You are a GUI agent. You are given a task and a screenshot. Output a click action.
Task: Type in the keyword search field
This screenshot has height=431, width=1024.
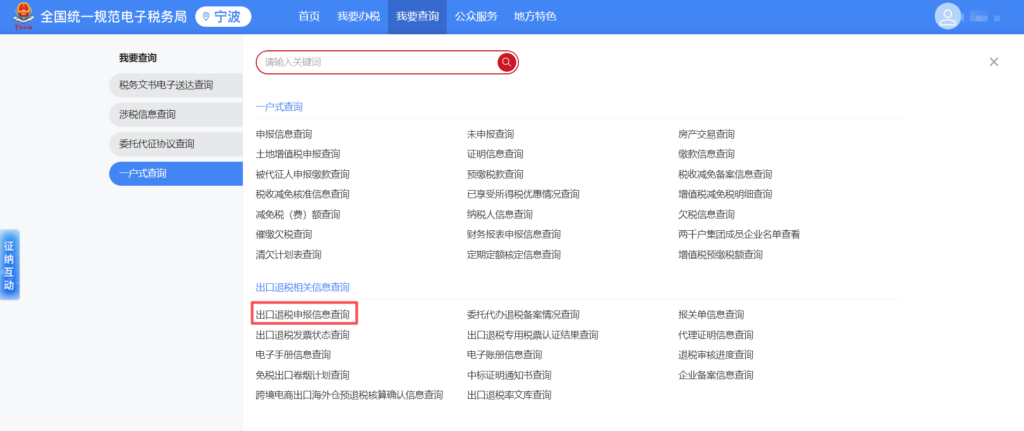coord(375,62)
